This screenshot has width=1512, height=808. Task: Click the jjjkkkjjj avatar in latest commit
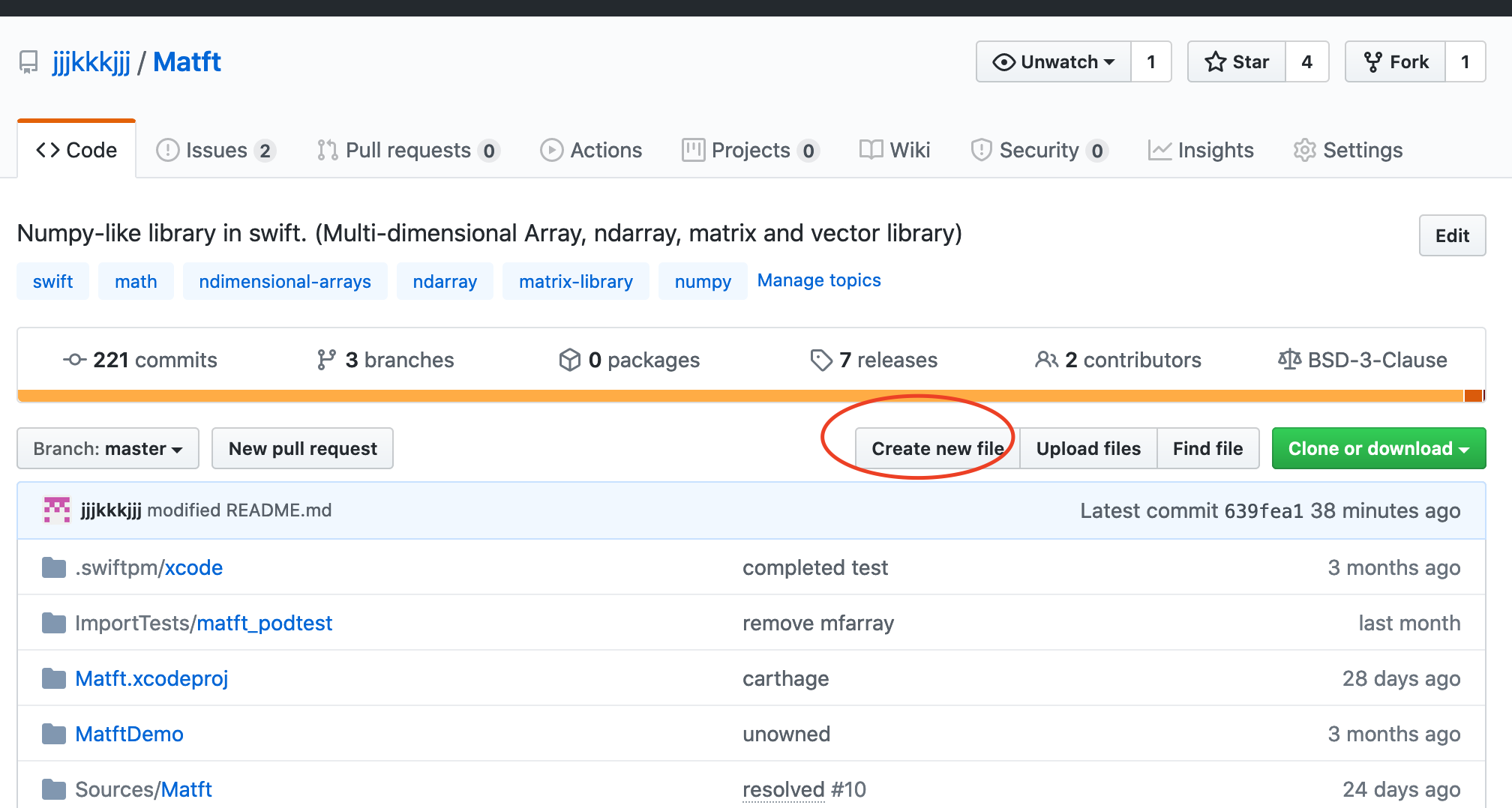pyautogui.click(x=57, y=510)
